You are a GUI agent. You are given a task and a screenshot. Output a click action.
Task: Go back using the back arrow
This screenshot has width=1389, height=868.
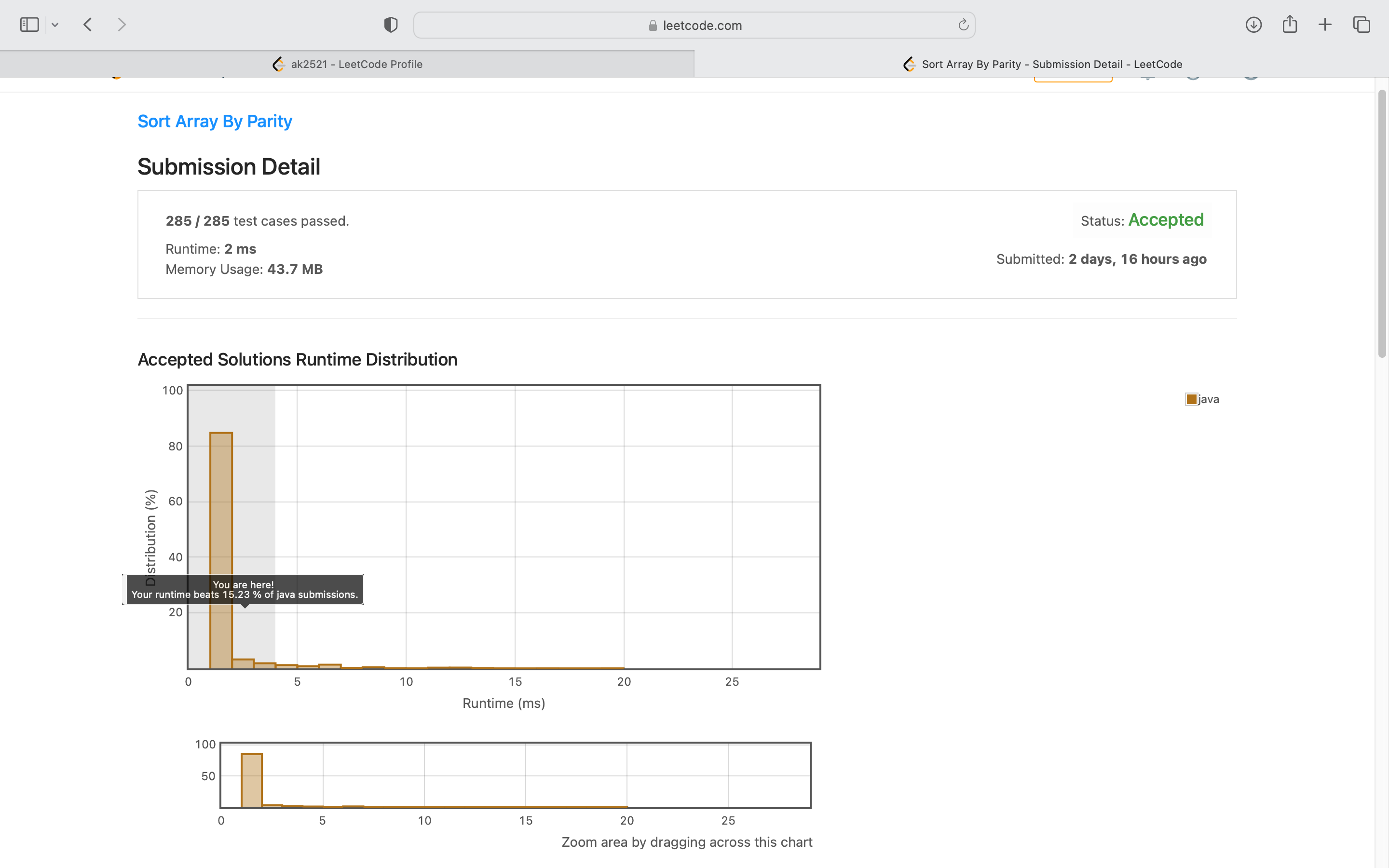pyautogui.click(x=88, y=25)
